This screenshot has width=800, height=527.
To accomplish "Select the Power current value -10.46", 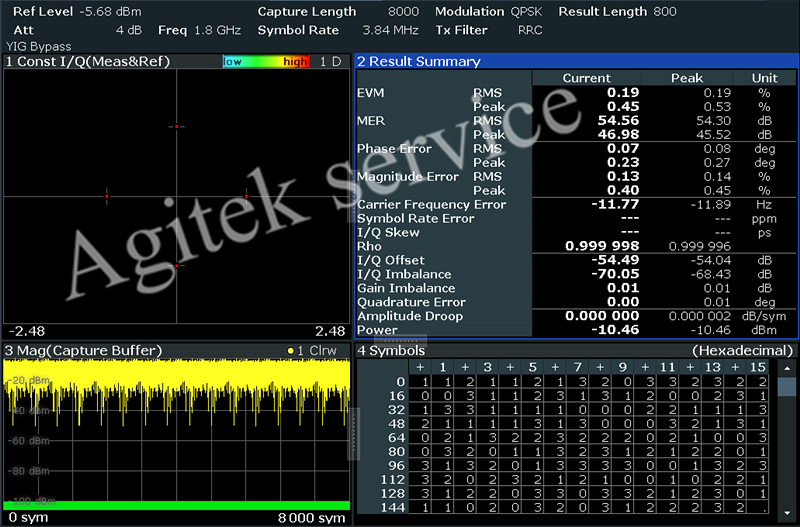I will click(x=615, y=330).
